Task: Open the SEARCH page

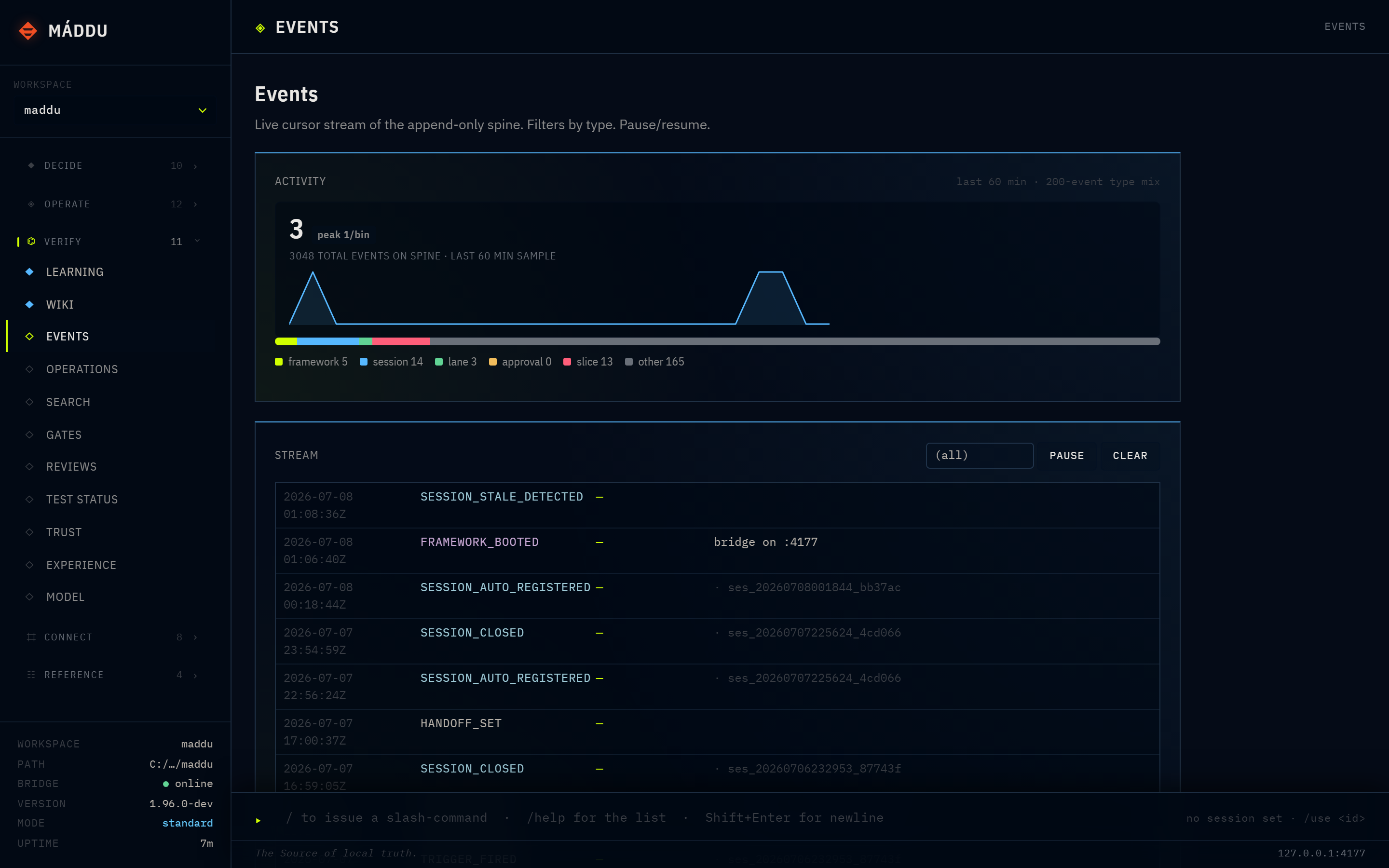Action: (68, 403)
